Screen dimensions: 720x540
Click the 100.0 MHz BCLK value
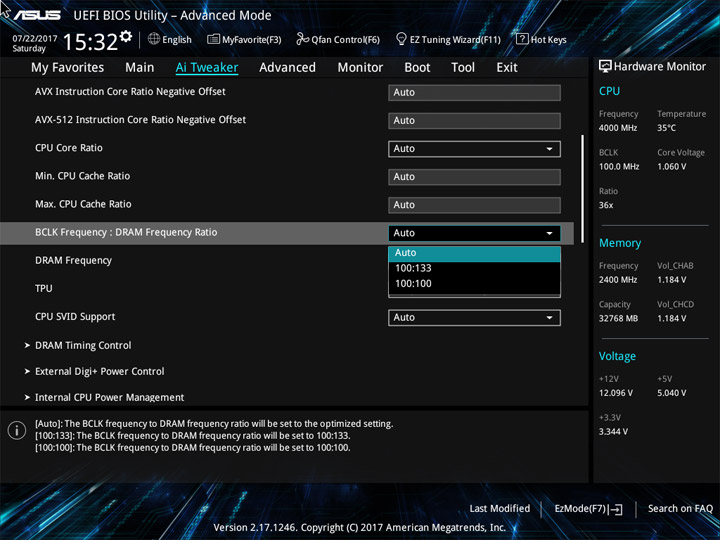pos(619,167)
